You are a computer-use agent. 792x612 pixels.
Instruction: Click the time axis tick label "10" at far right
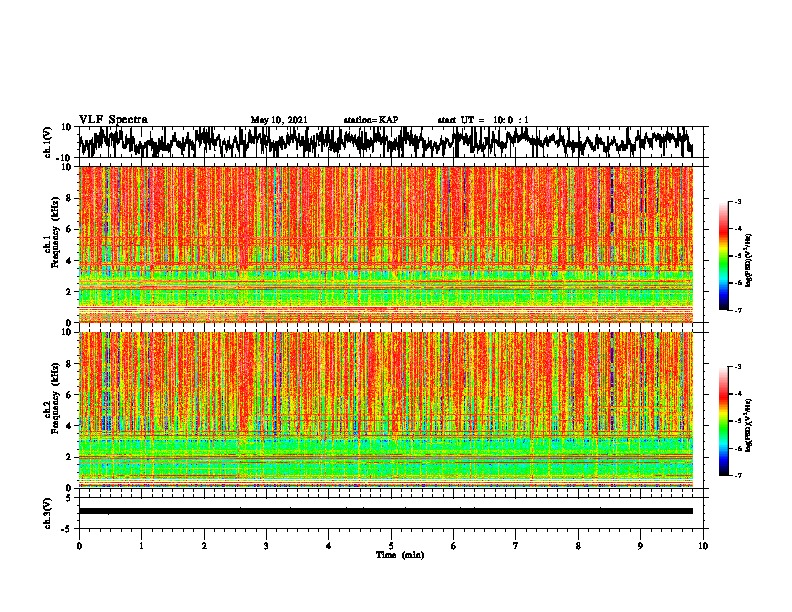point(703,546)
